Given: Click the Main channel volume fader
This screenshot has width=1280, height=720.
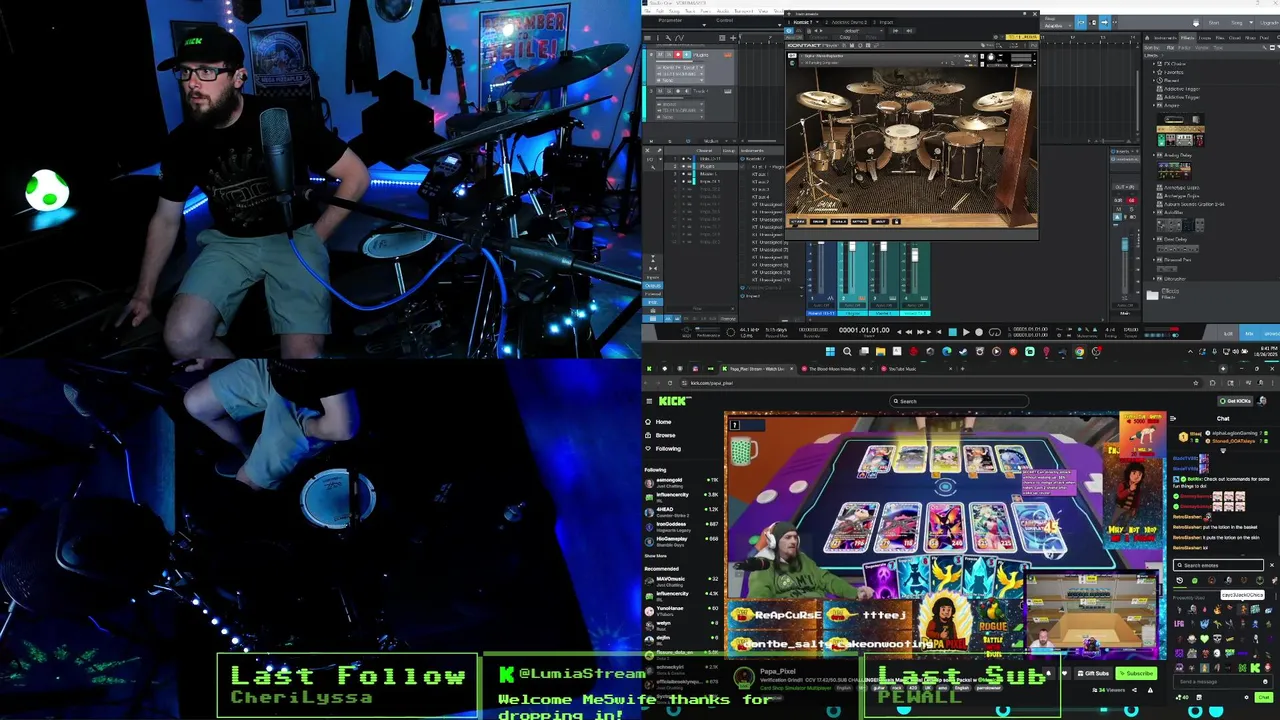Looking at the screenshot, I should (x=1125, y=245).
